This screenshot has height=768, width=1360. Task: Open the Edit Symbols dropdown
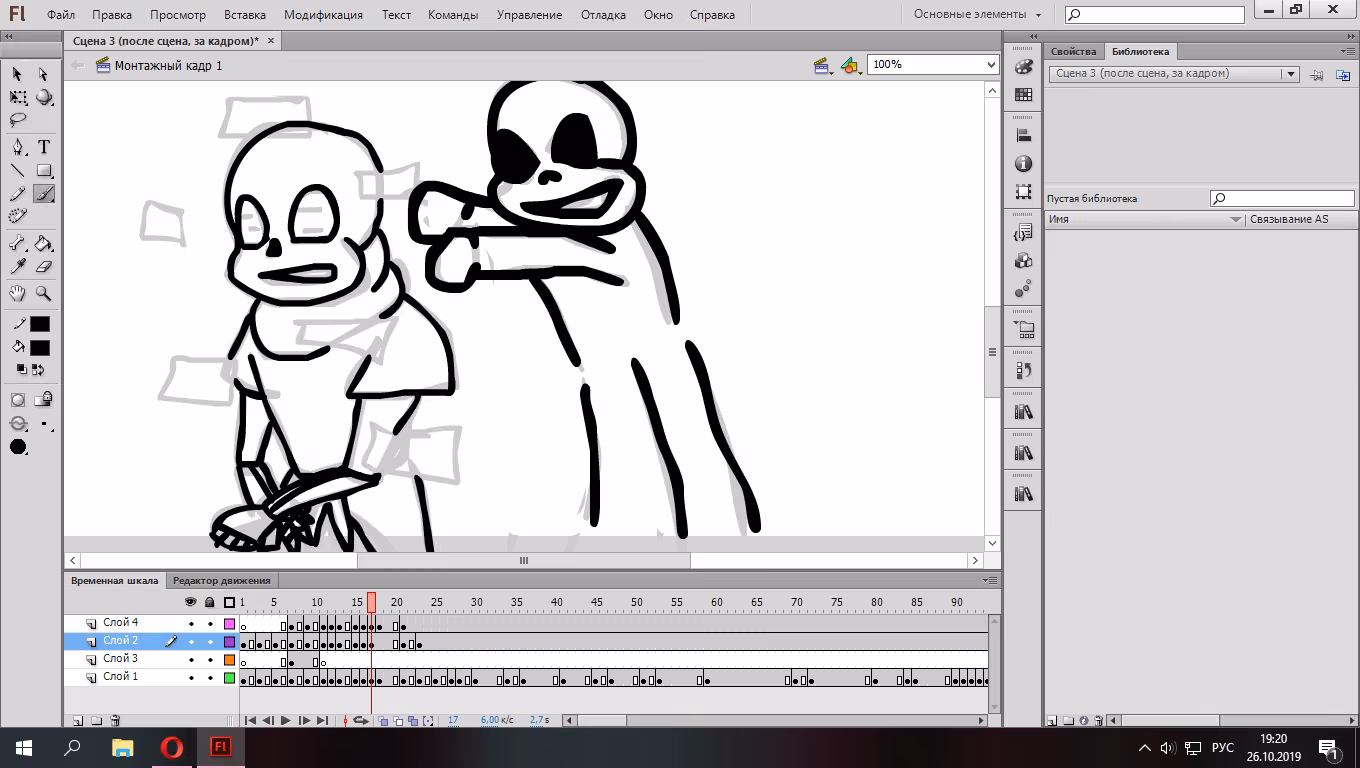point(851,66)
